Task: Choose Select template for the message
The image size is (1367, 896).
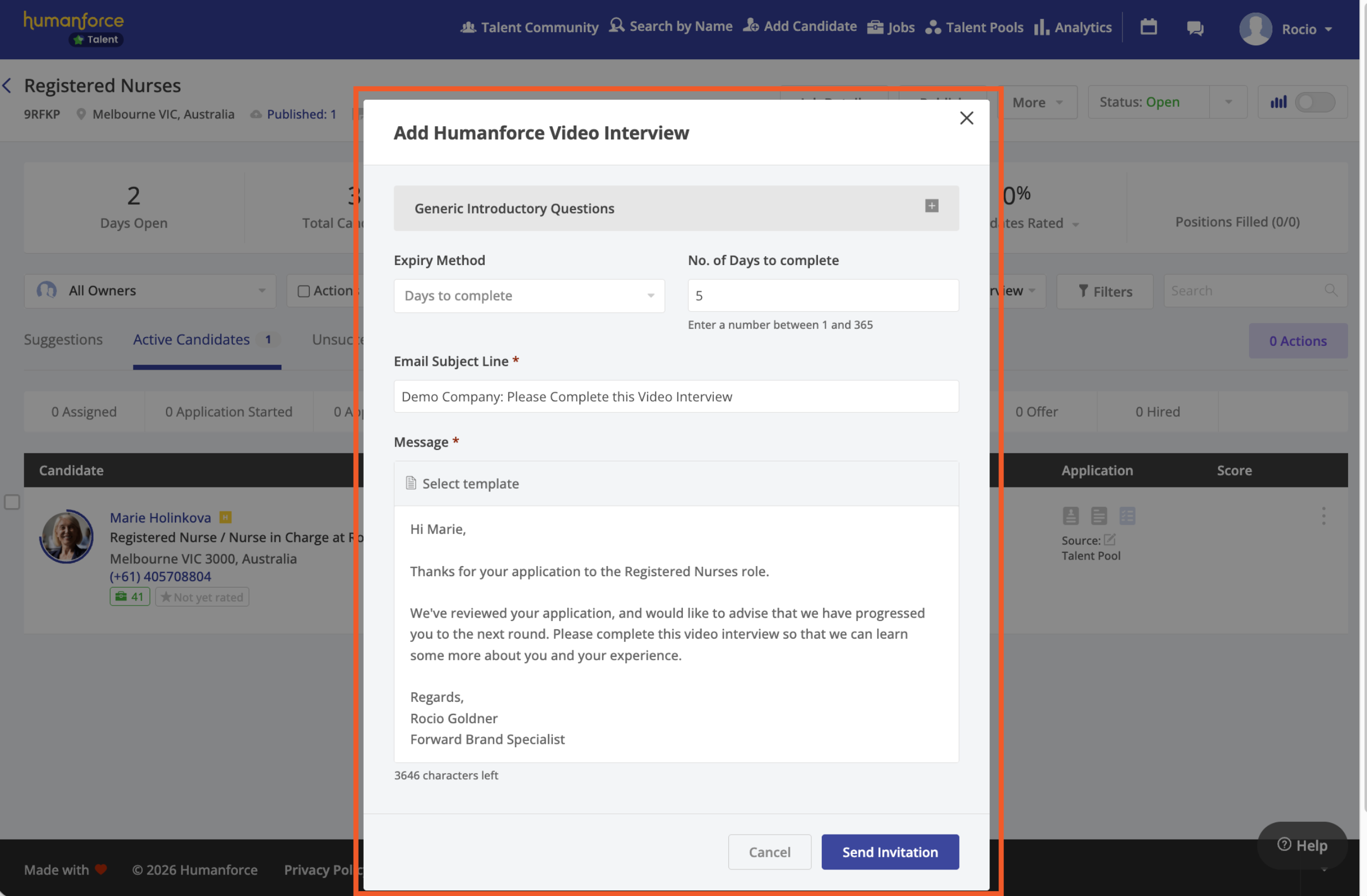Action: click(462, 484)
